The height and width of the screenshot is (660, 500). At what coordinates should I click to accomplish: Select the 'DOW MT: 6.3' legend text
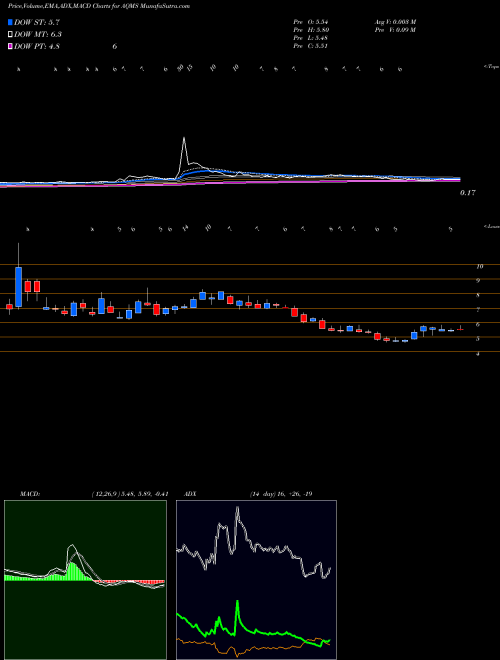[38, 35]
